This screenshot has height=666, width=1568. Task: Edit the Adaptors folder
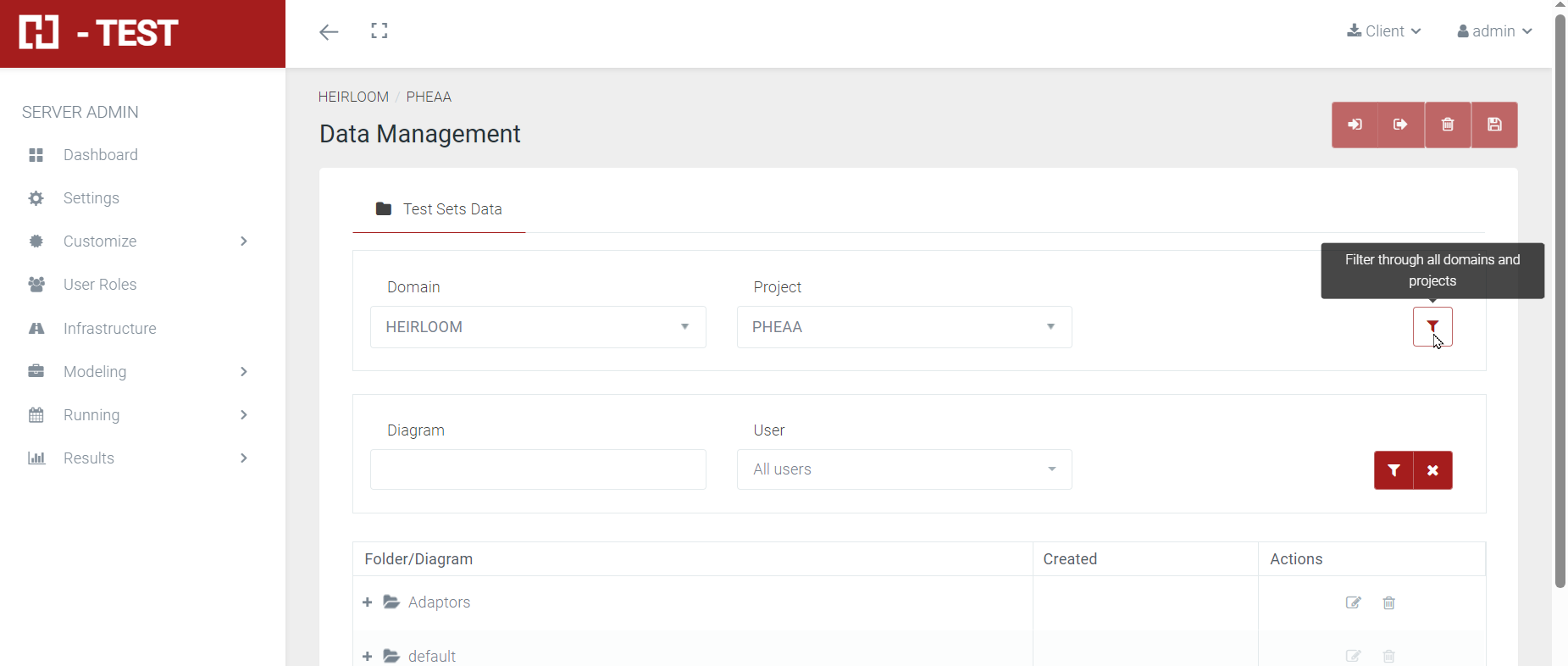pyautogui.click(x=1353, y=602)
